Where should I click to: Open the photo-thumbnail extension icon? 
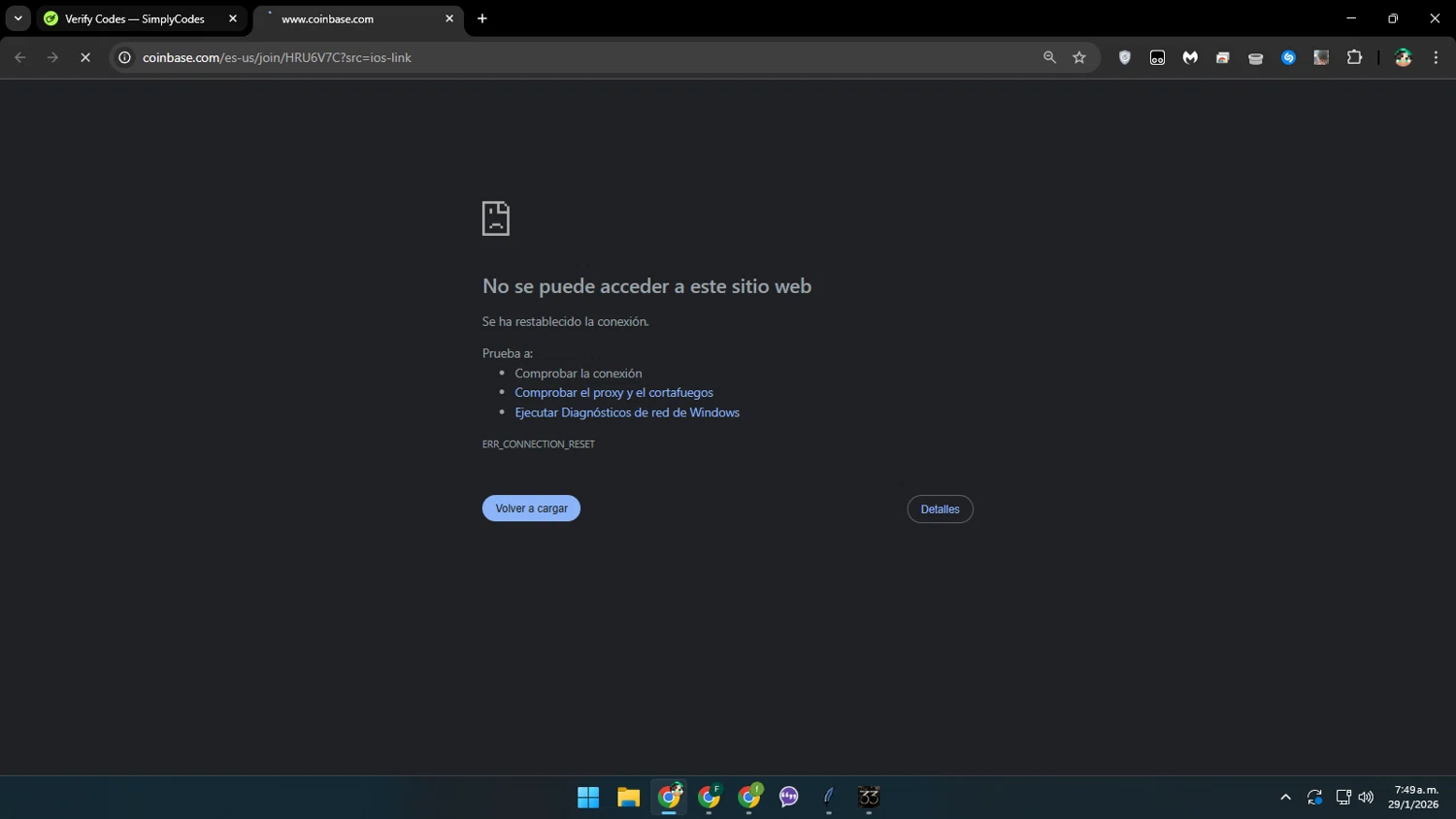[1321, 57]
